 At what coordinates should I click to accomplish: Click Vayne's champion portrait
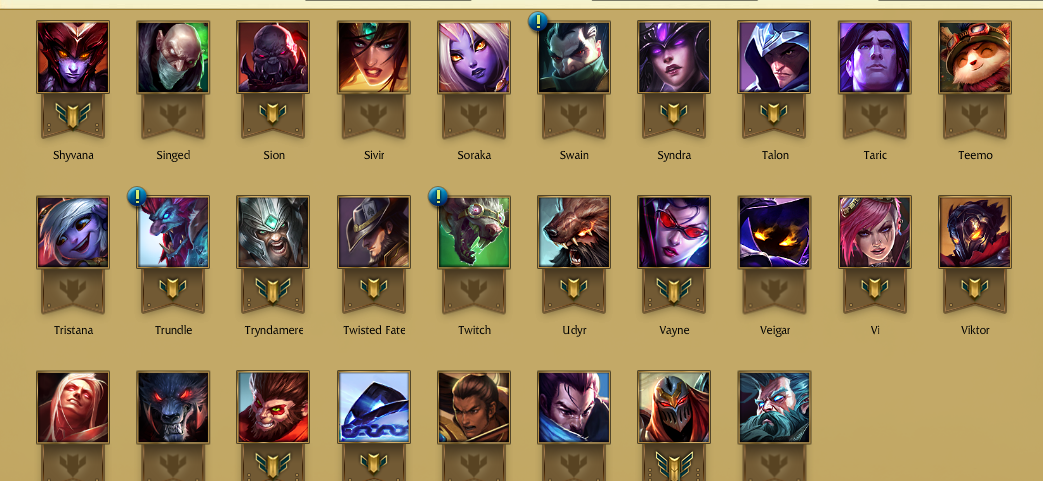[x=674, y=232]
